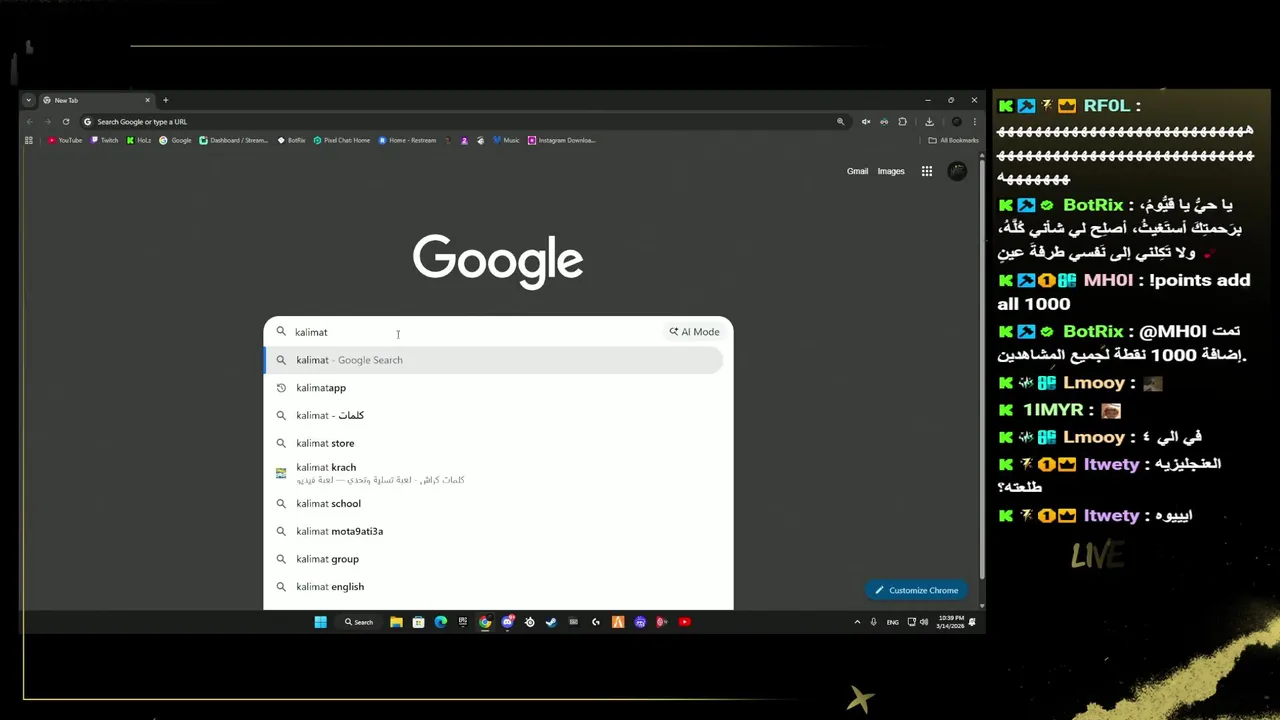Click the history clock icon beside kalimatapp
Screen dimensions: 1280x720
(281, 388)
